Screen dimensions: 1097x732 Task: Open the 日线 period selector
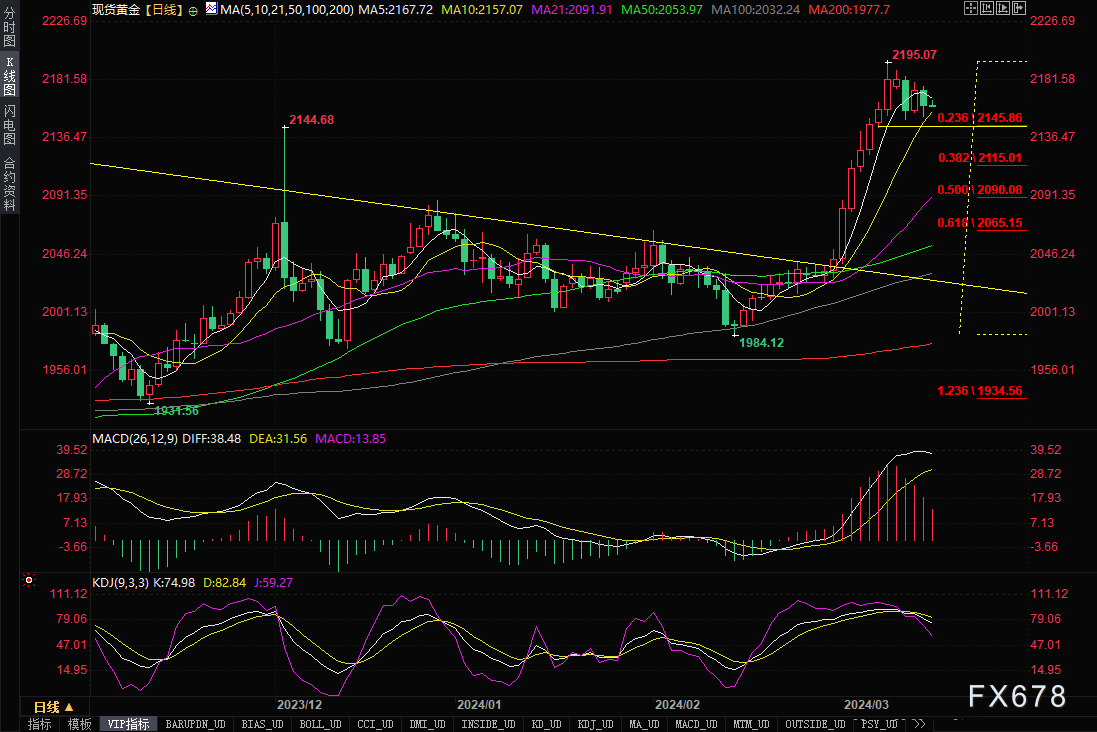53,707
